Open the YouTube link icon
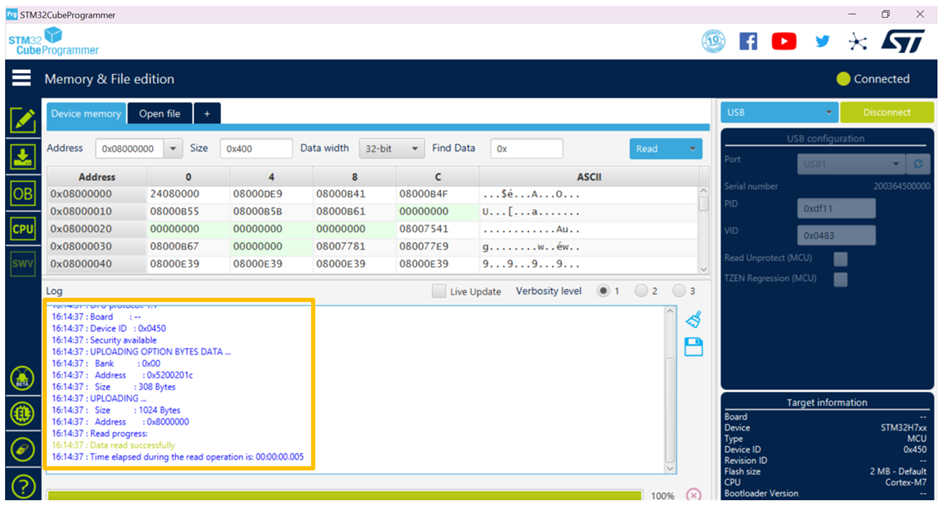940x507 pixels. tap(784, 41)
